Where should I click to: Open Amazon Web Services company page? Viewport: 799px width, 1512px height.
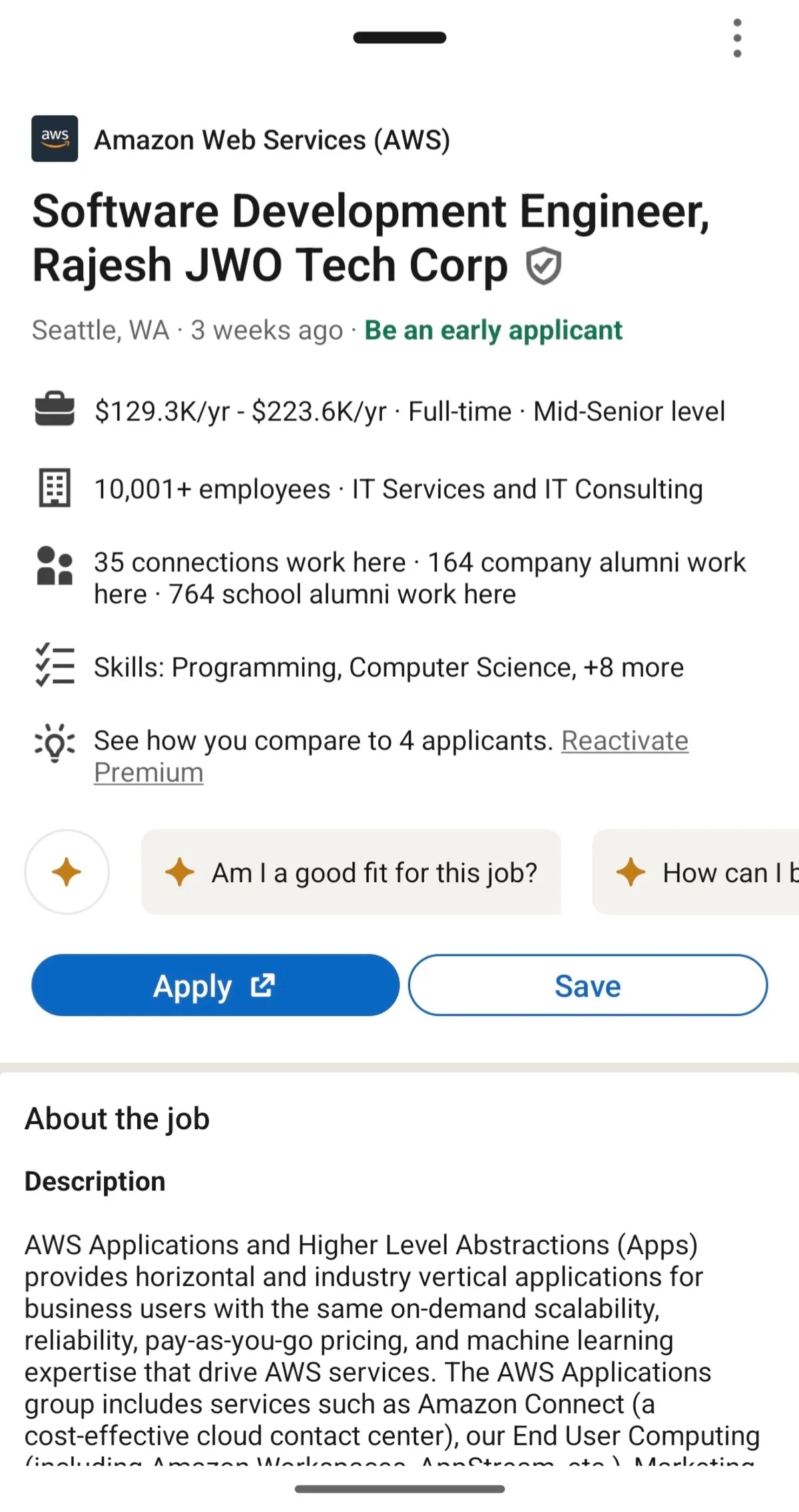pyautogui.click(x=272, y=140)
